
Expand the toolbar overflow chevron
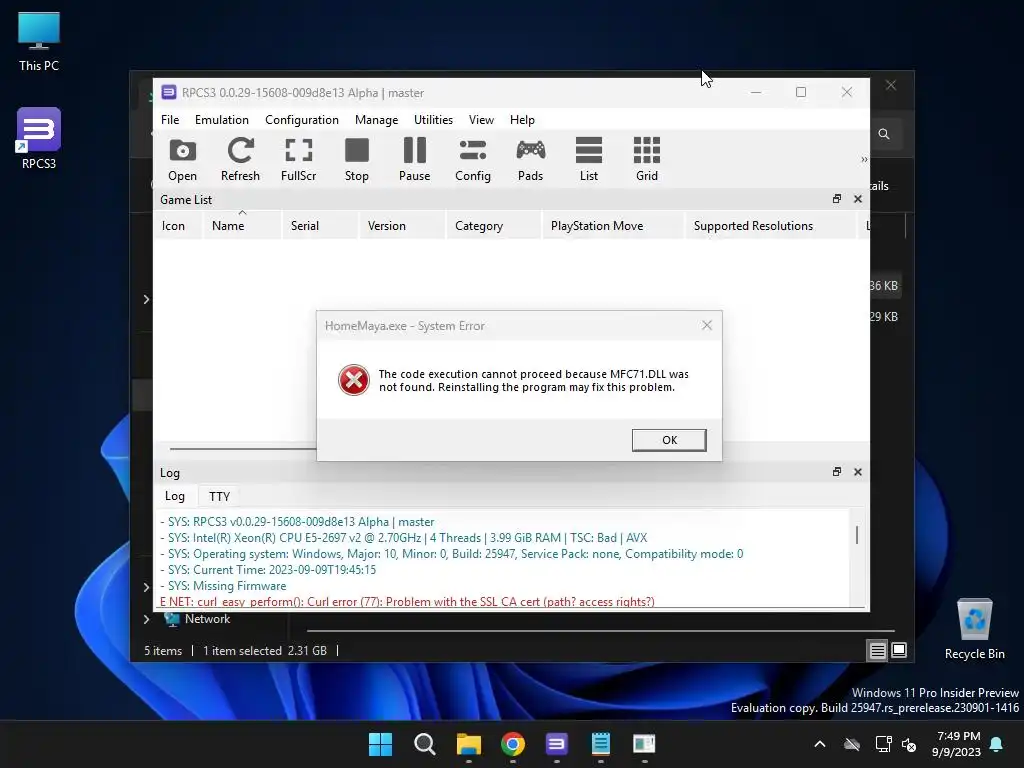[863, 159]
